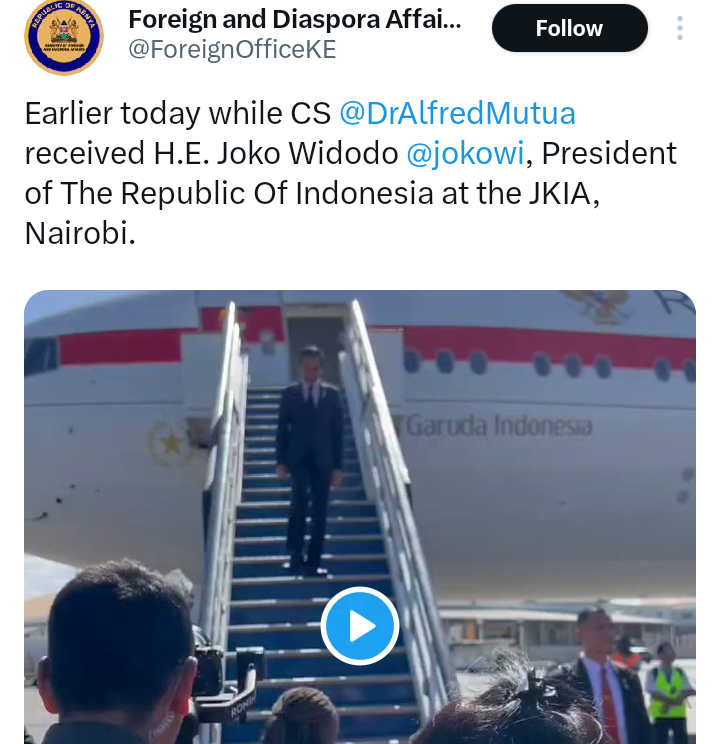720x744 pixels.
Task: Click the @ForeignOfficeKE handle
Action: click(232, 50)
